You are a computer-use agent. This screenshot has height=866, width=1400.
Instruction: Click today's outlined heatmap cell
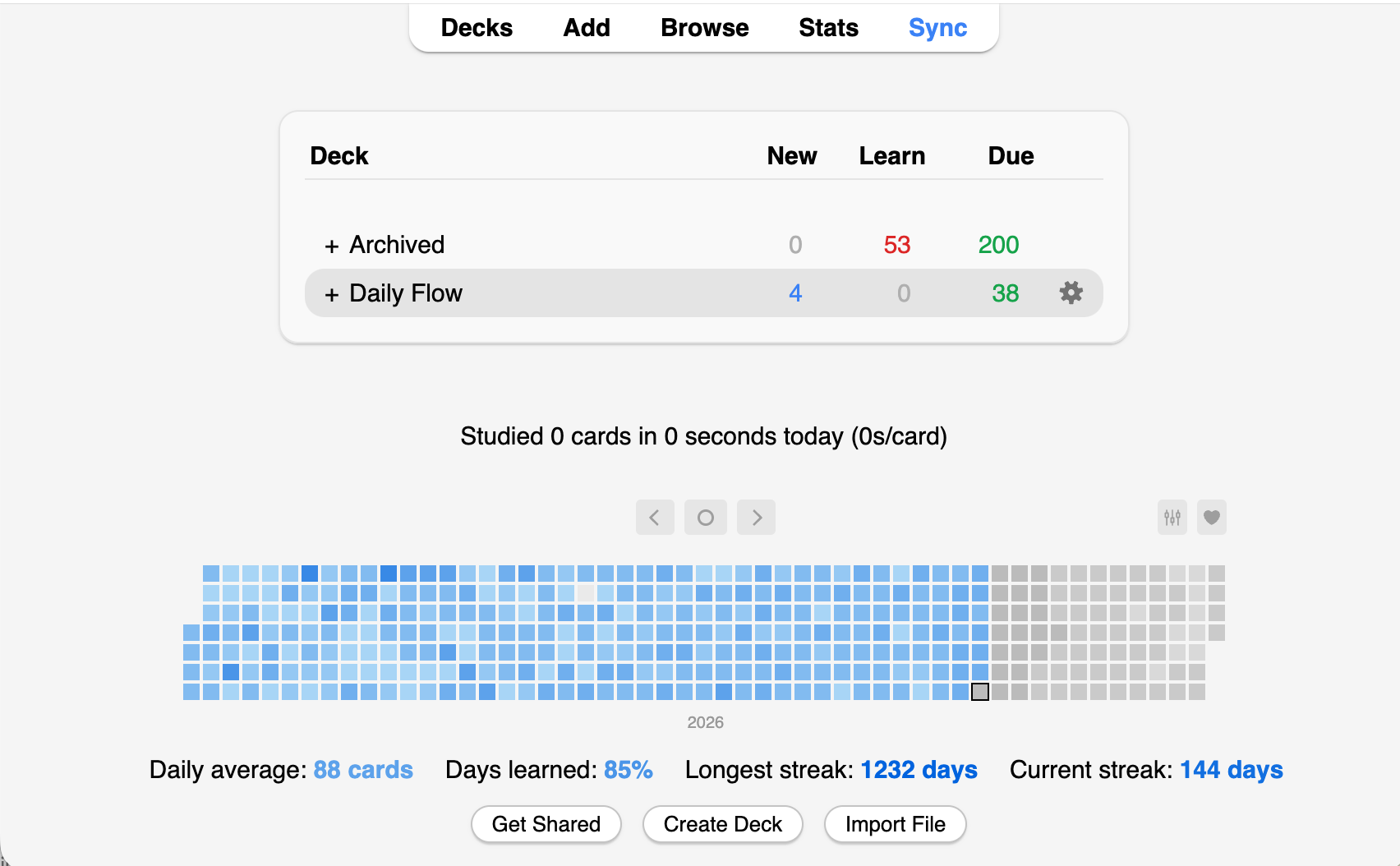pyautogui.click(x=980, y=692)
